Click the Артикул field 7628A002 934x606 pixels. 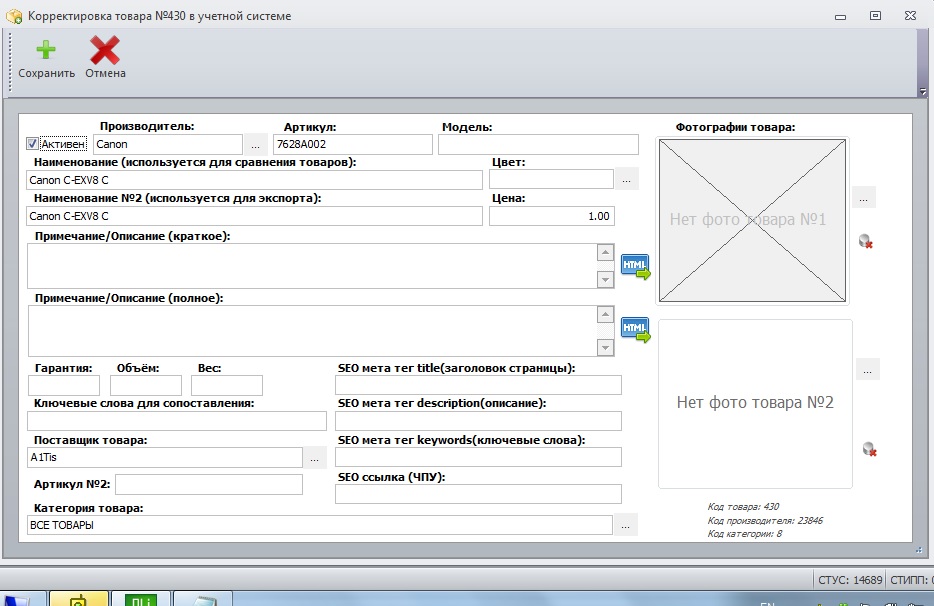pos(353,144)
